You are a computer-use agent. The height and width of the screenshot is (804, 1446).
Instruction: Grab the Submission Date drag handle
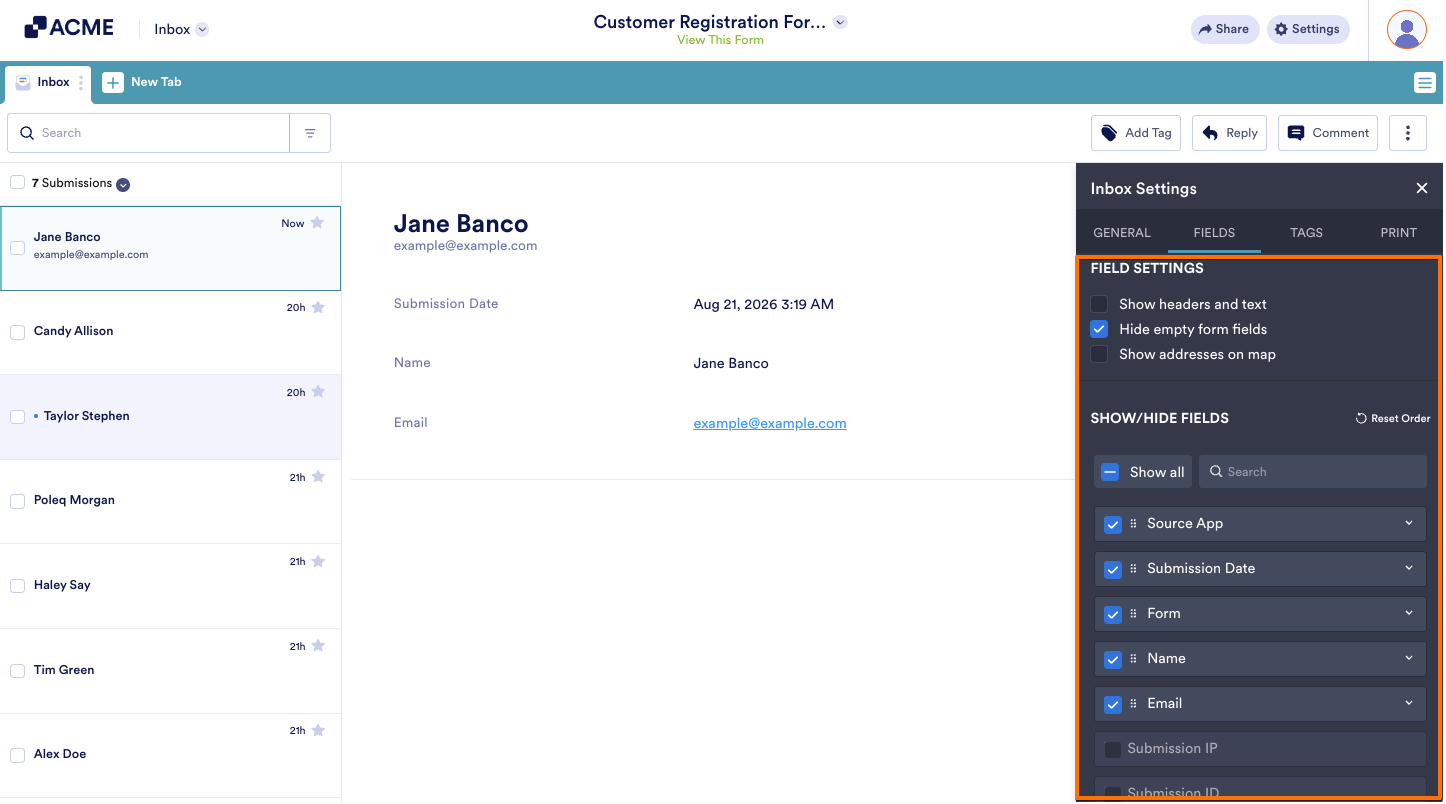pyautogui.click(x=1133, y=568)
